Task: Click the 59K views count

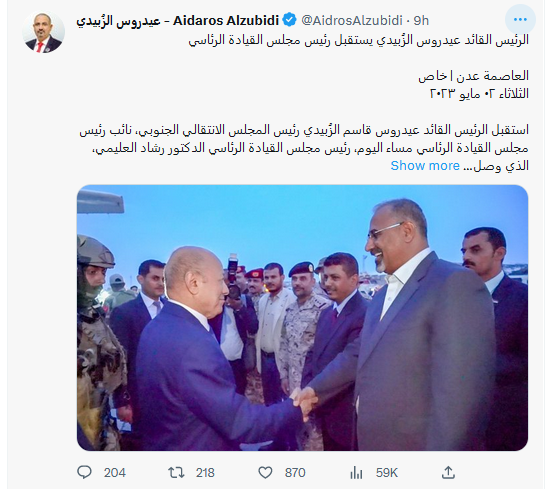Action: click(x=386, y=473)
